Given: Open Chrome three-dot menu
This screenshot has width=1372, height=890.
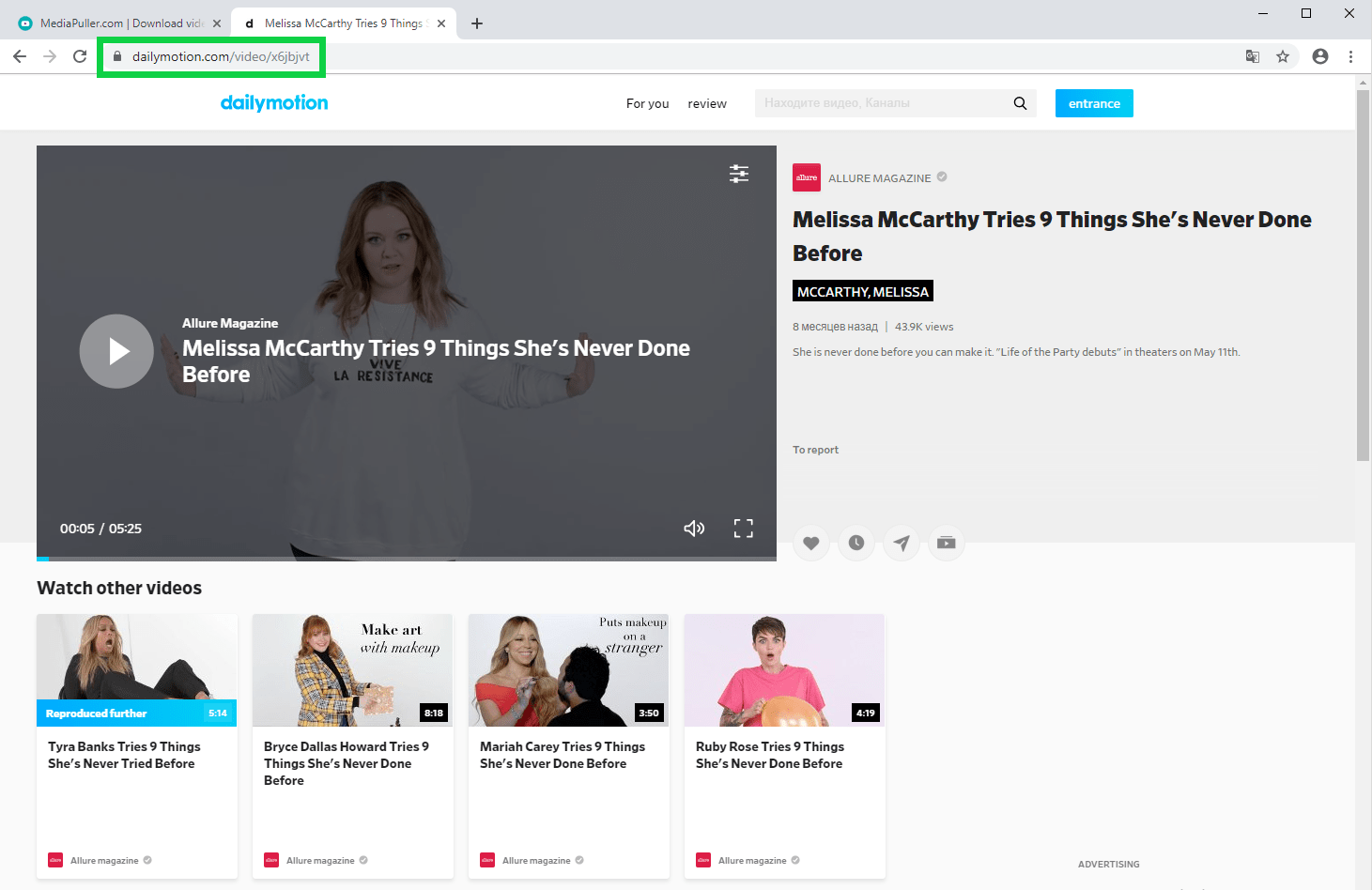Looking at the screenshot, I should click(1350, 56).
